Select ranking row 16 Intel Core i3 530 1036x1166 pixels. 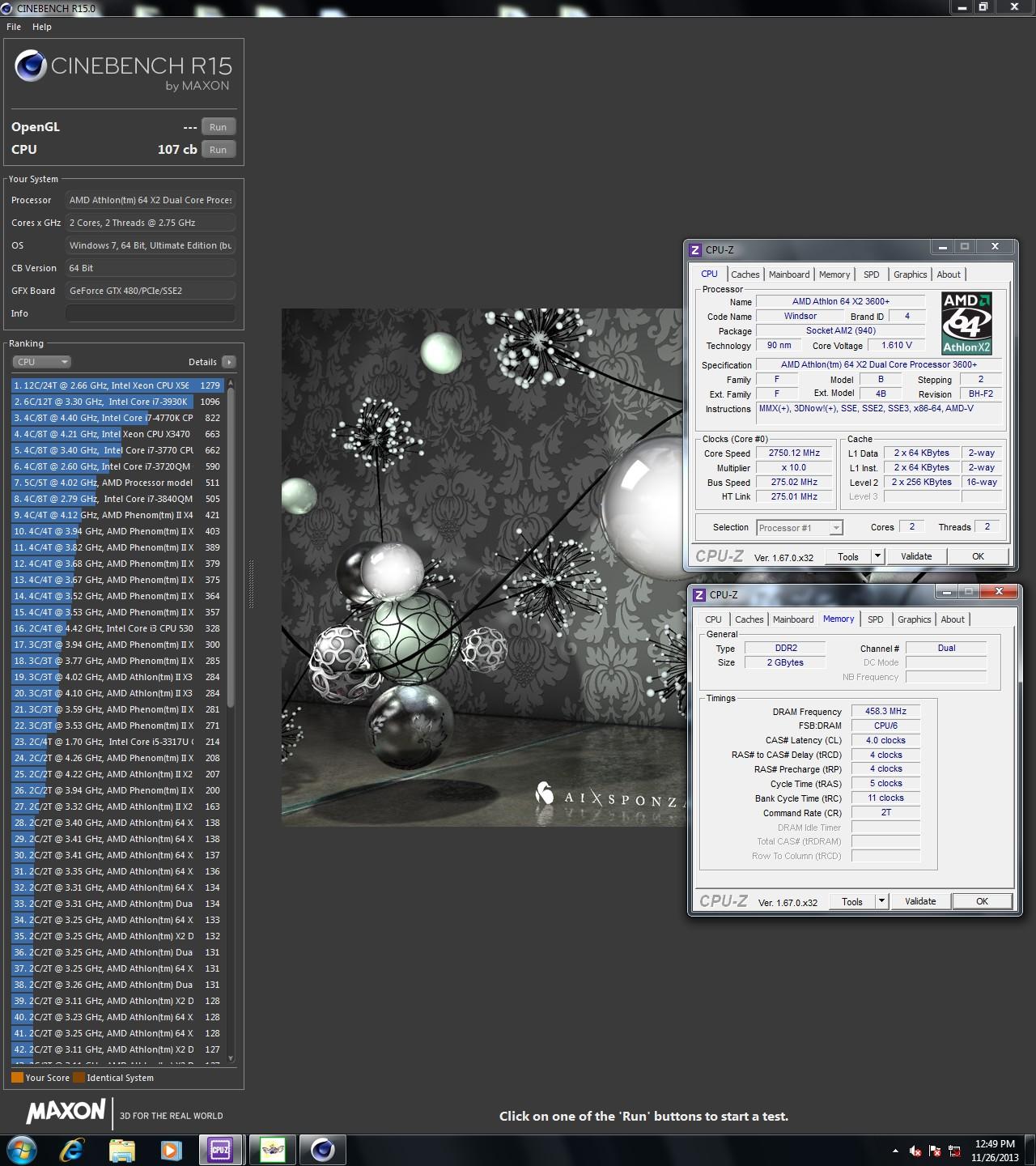[x=117, y=628]
